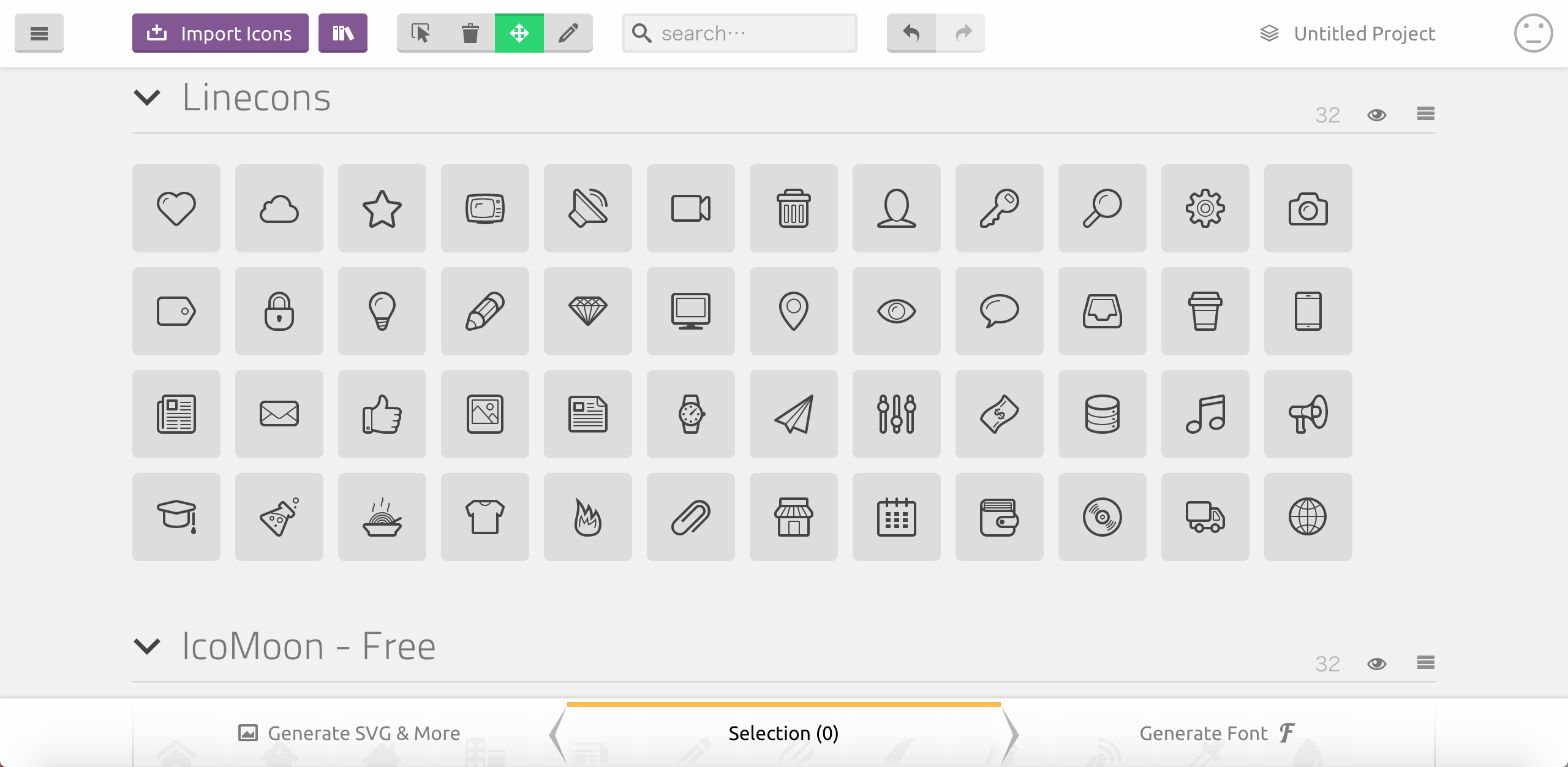Collapse the Linecons section
Screen dimensions: 1568x767
tap(146, 98)
